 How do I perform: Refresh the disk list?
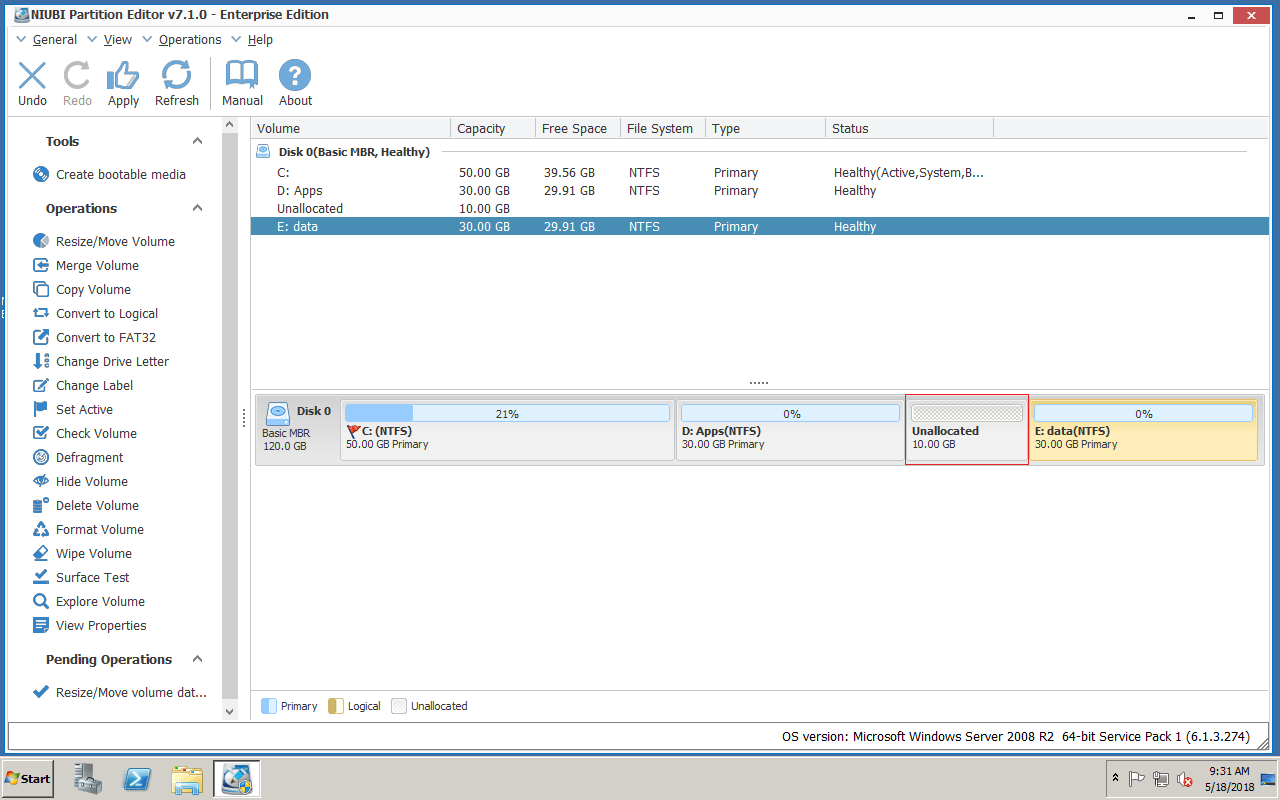pos(177,83)
